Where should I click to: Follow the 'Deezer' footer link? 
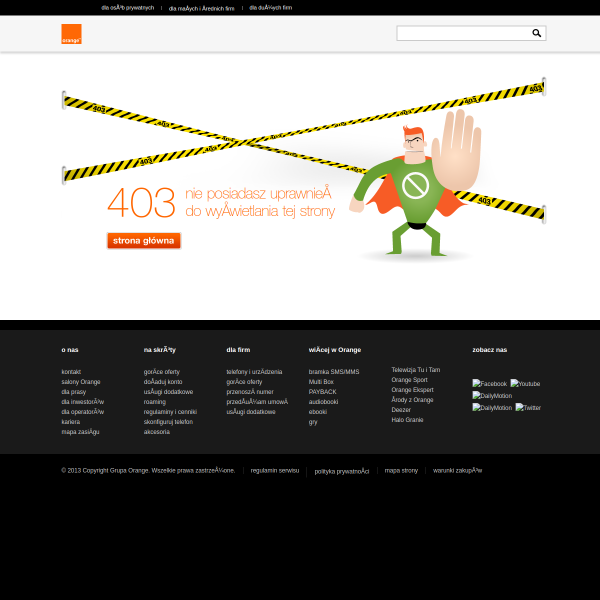pos(401,409)
